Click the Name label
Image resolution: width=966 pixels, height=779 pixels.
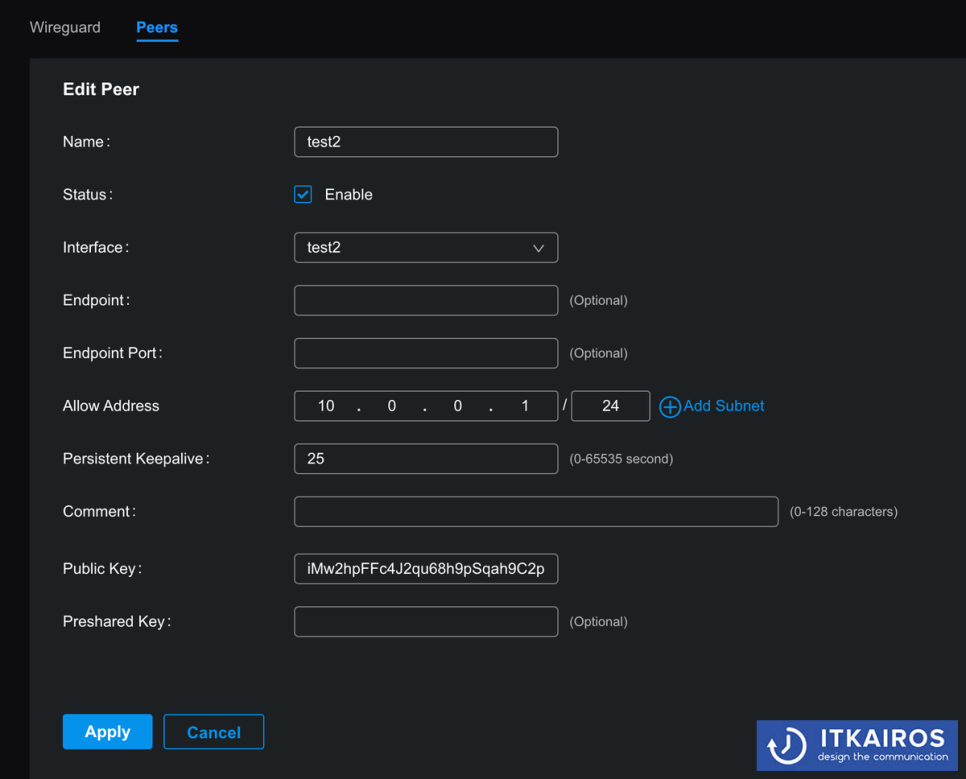coord(86,142)
